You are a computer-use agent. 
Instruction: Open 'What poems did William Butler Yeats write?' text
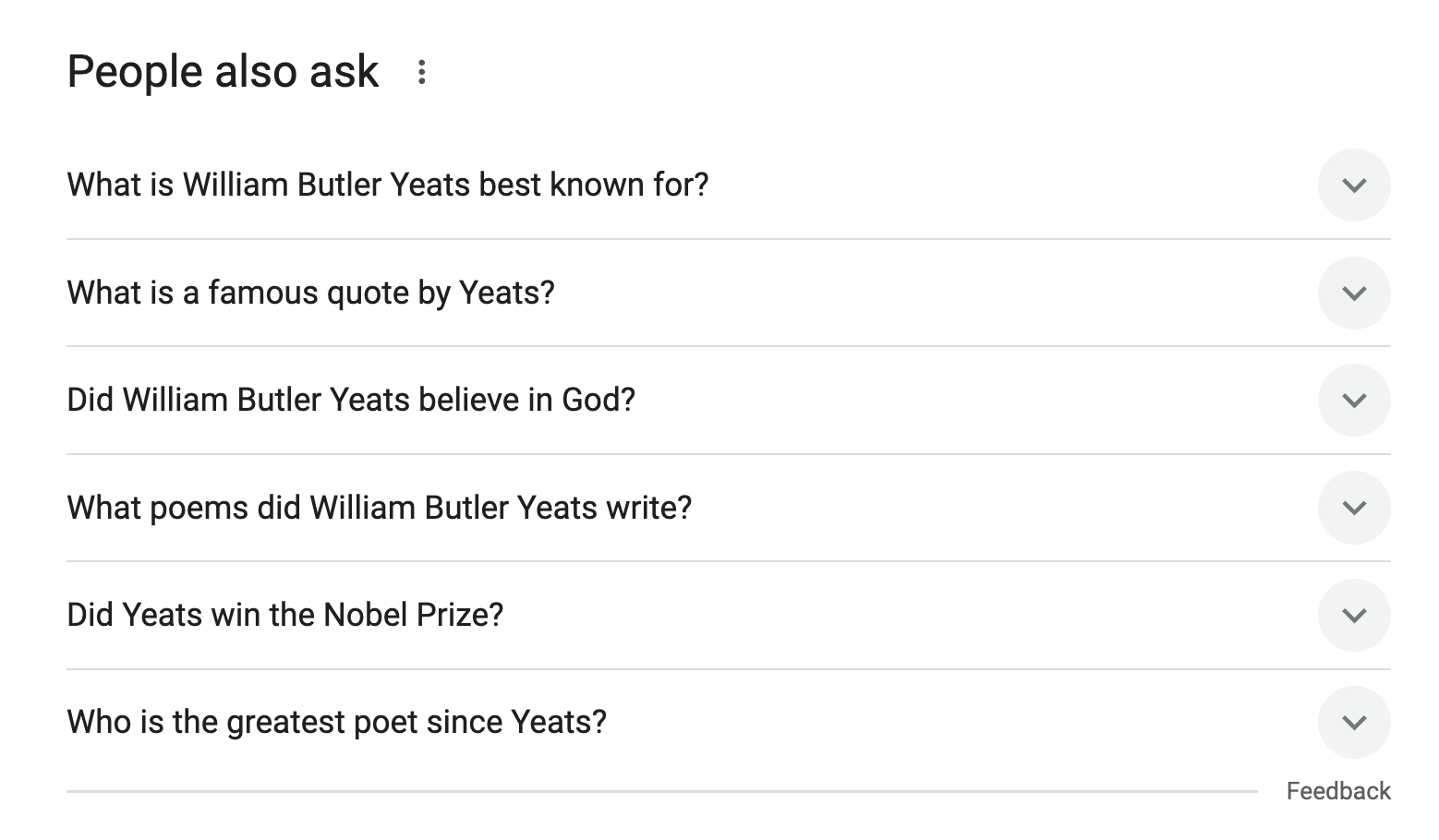(379, 508)
